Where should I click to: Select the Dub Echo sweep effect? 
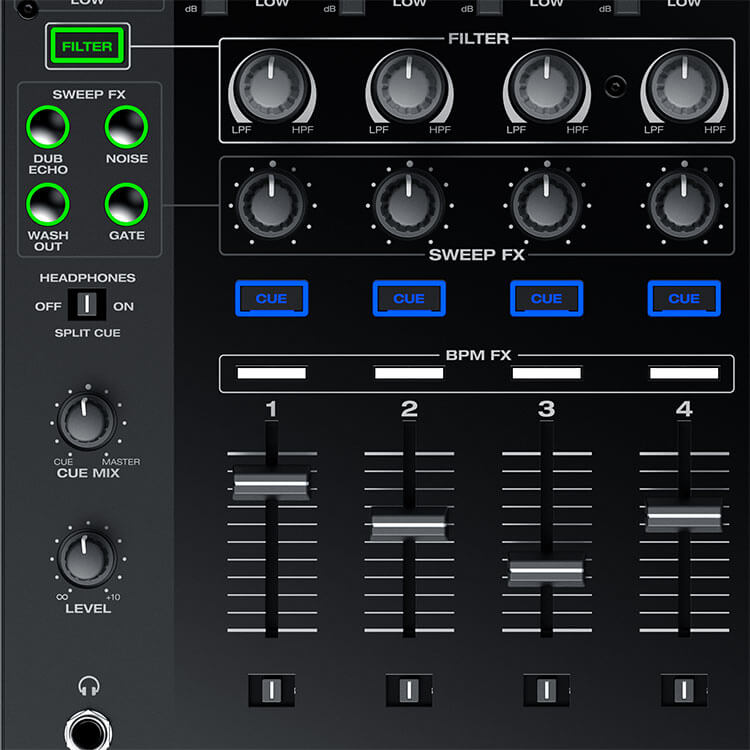point(47,127)
